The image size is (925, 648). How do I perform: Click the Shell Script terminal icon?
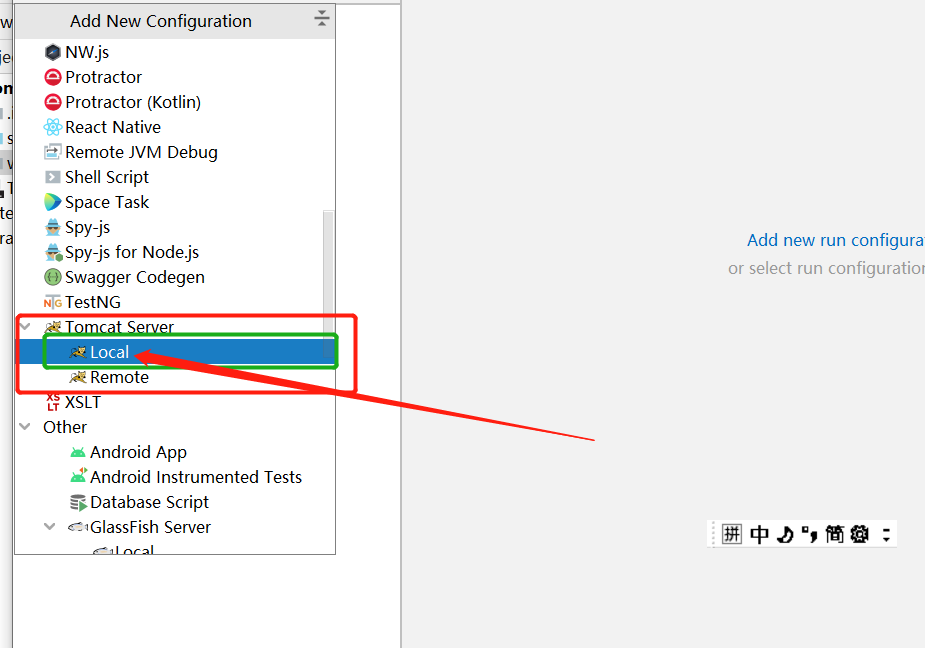[x=53, y=177]
